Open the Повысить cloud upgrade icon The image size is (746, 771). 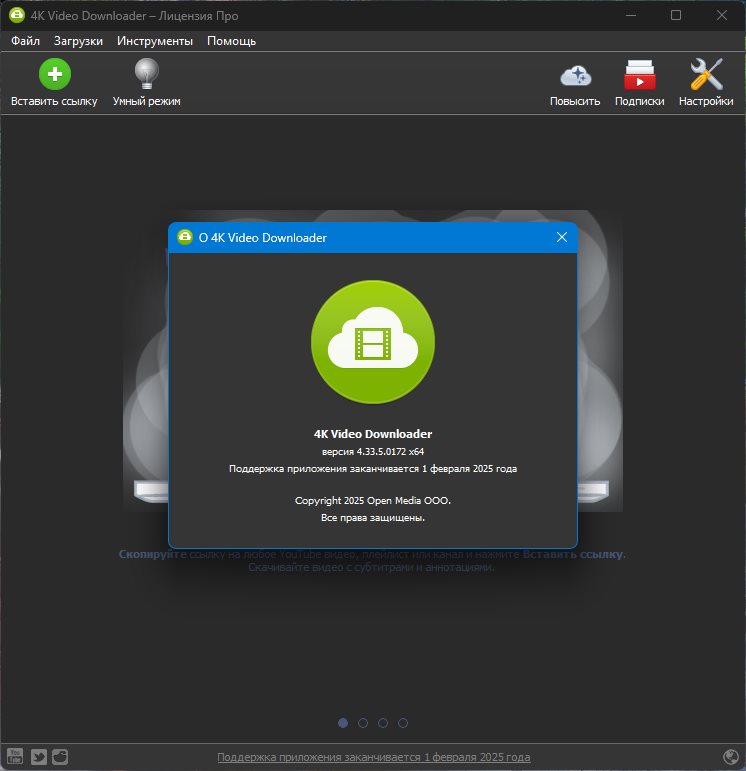point(575,76)
